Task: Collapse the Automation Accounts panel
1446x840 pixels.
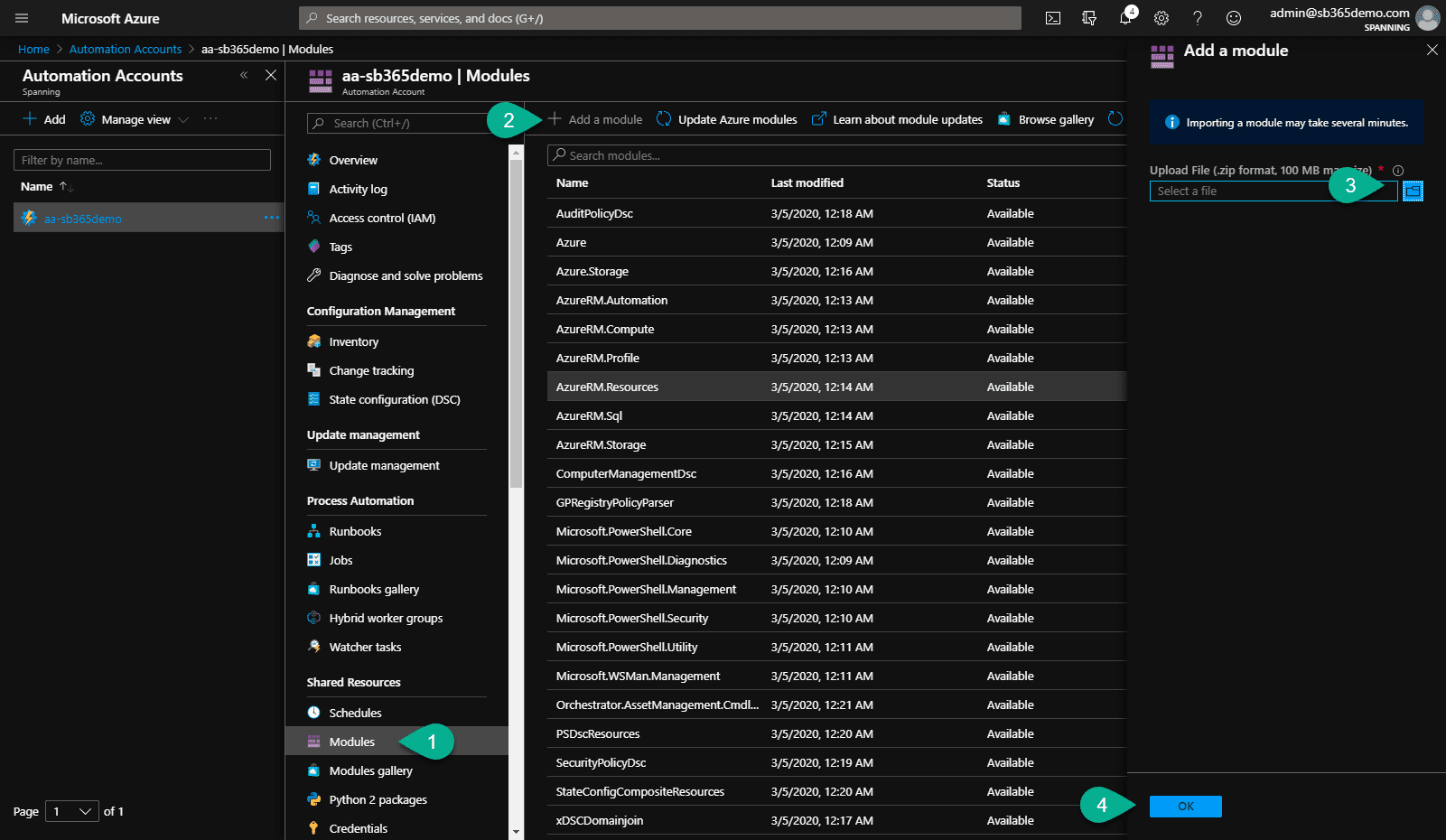Action: click(243, 75)
